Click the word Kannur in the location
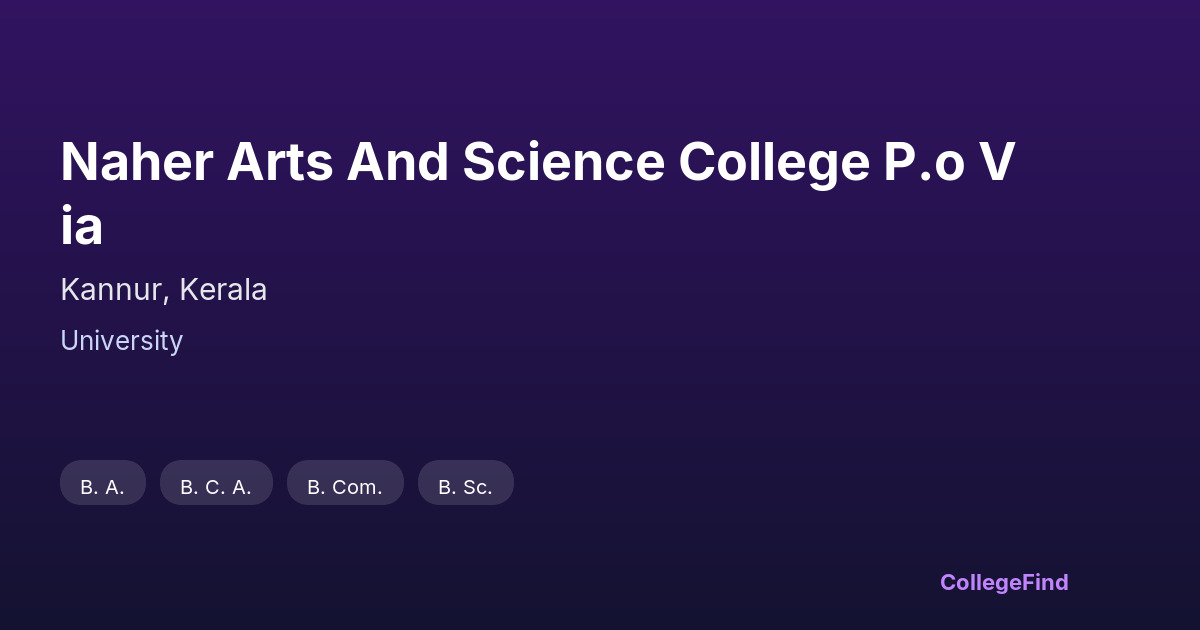Image resolution: width=1200 pixels, height=630 pixels. coord(115,290)
